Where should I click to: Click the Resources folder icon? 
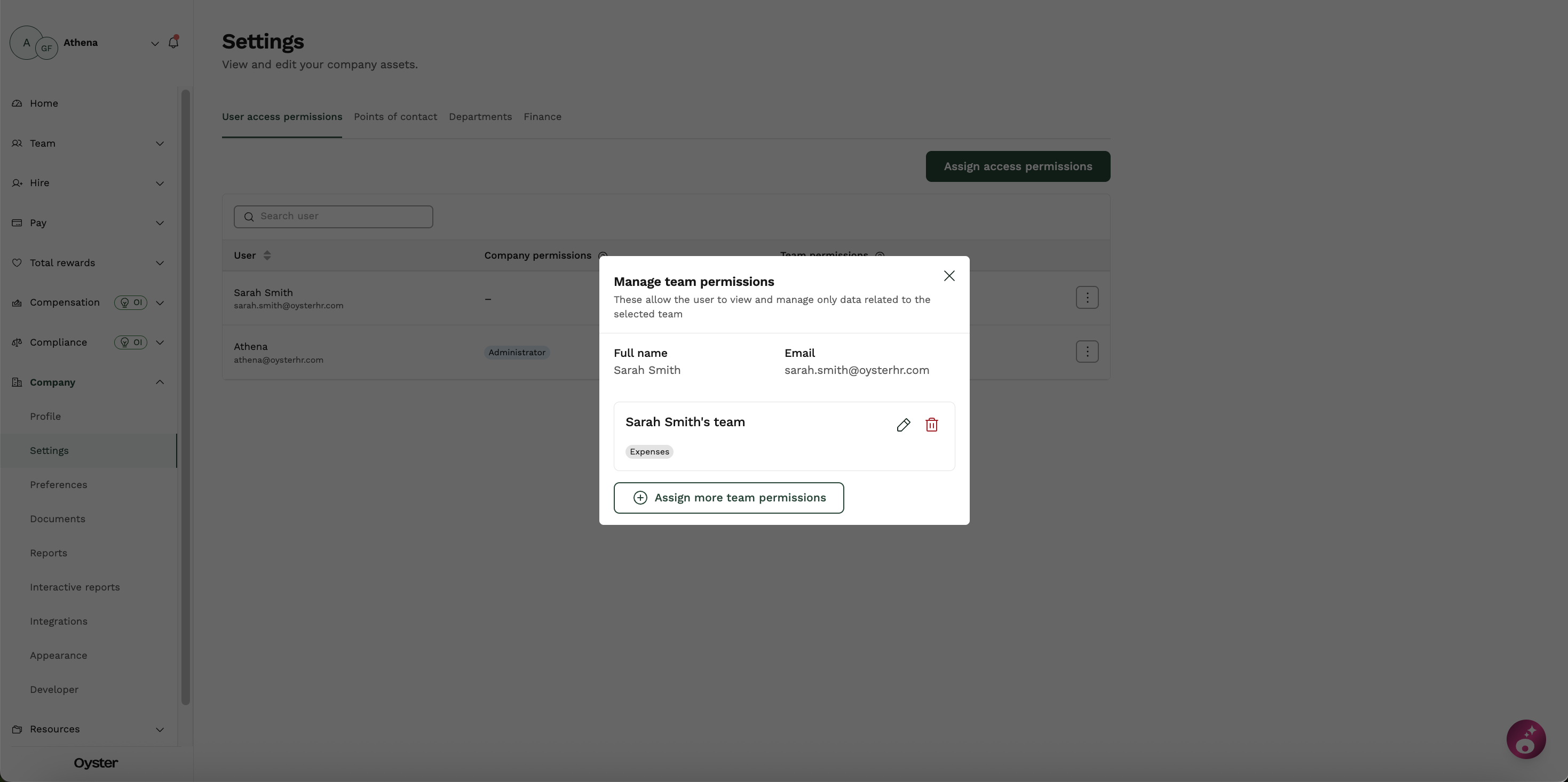click(x=17, y=729)
